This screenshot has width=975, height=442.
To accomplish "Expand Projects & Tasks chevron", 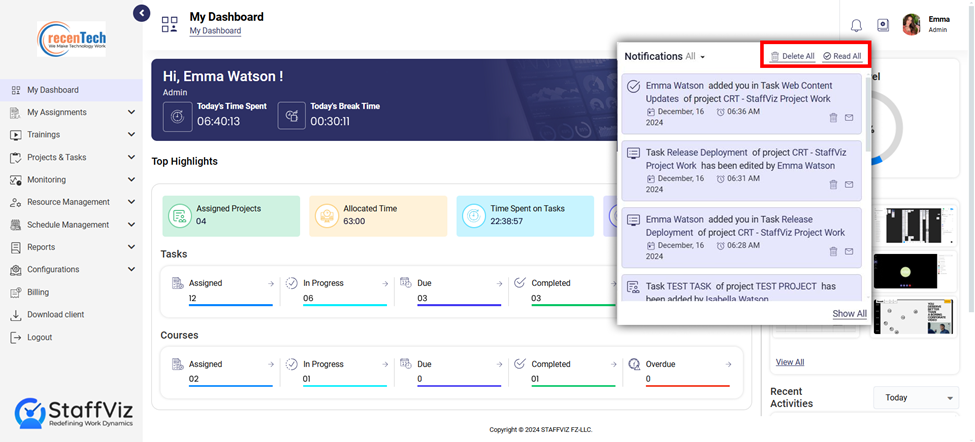I will click(x=131, y=157).
